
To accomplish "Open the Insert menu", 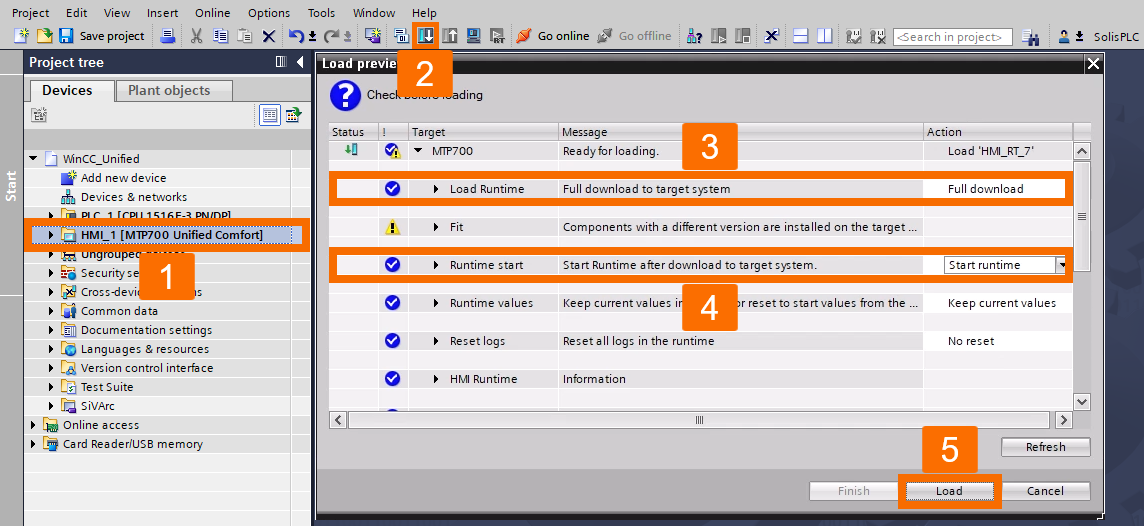I will coord(162,12).
